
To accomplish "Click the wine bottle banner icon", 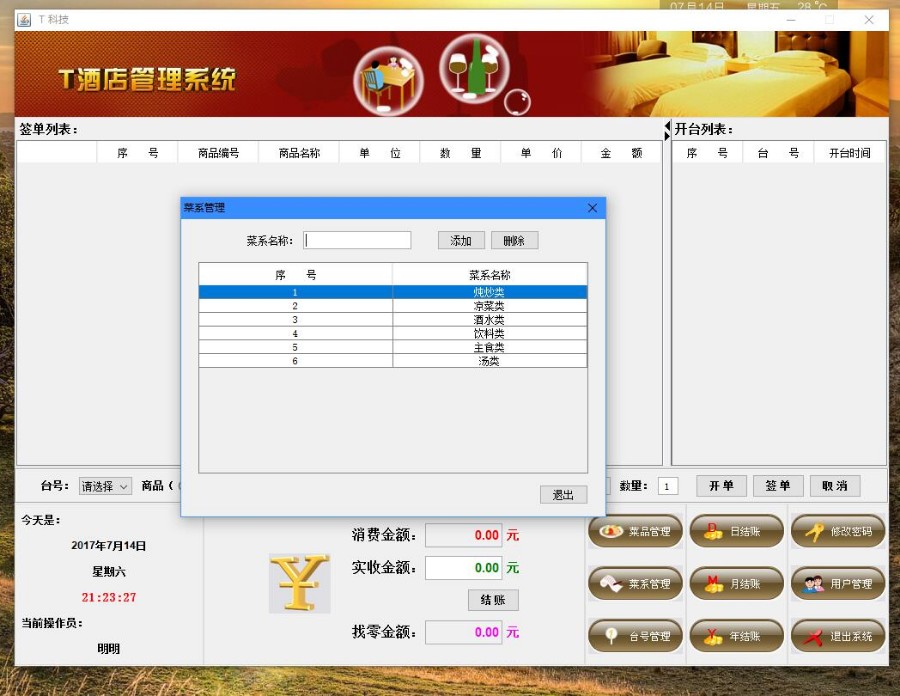I will click(474, 68).
